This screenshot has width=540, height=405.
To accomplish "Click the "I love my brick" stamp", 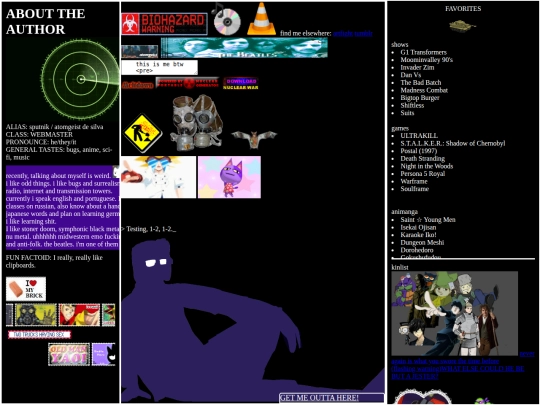I will [x=26, y=289].
